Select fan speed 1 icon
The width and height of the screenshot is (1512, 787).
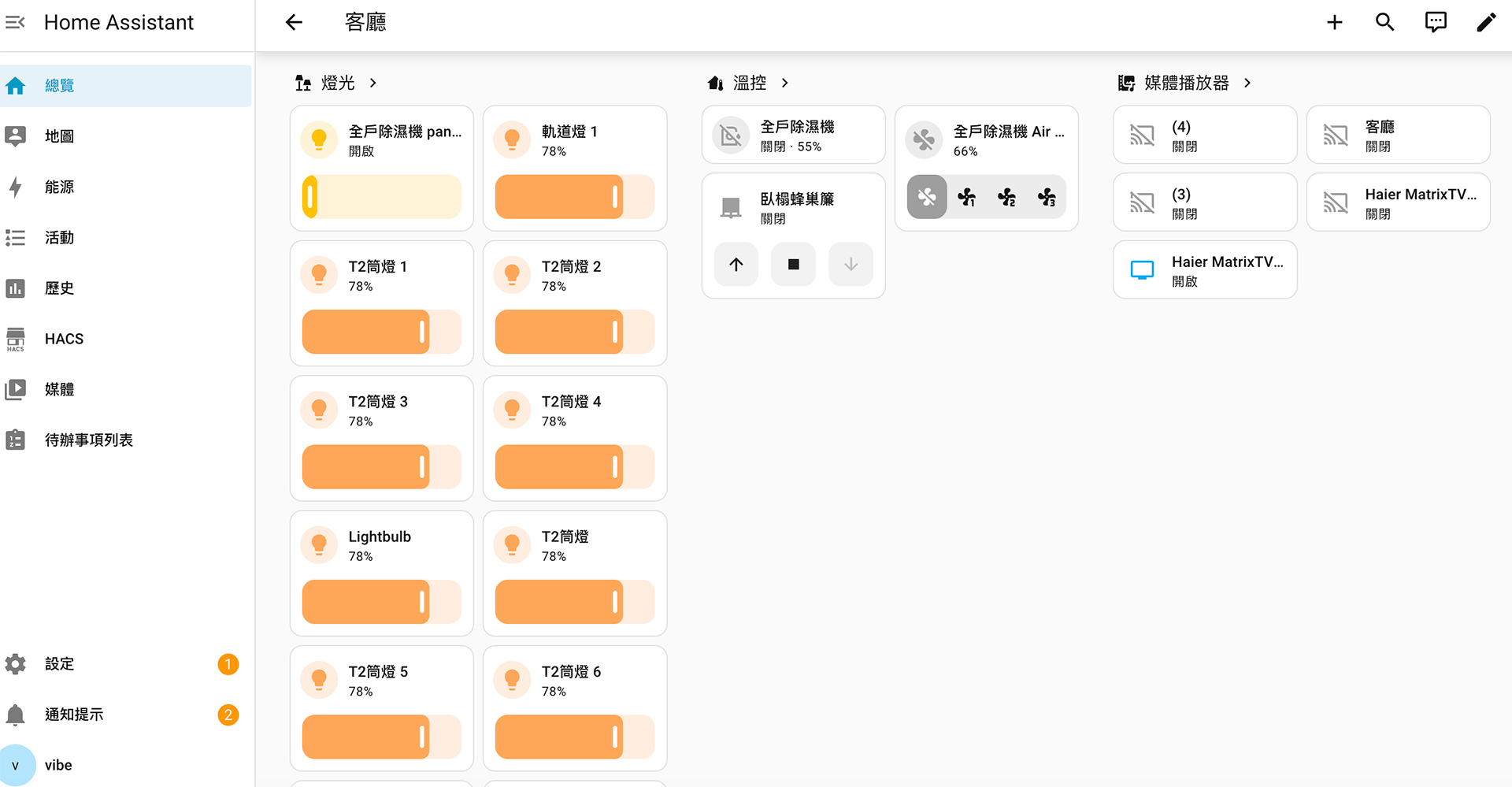(967, 197)
